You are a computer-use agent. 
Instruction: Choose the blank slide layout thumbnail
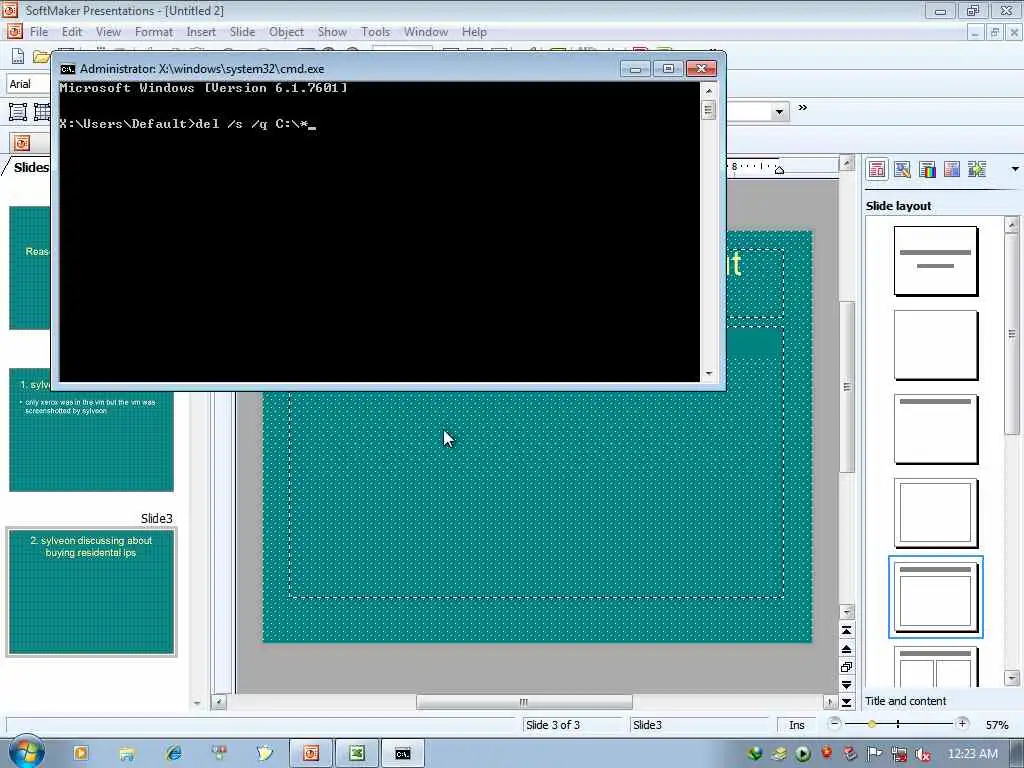click(x=936, y=345)
